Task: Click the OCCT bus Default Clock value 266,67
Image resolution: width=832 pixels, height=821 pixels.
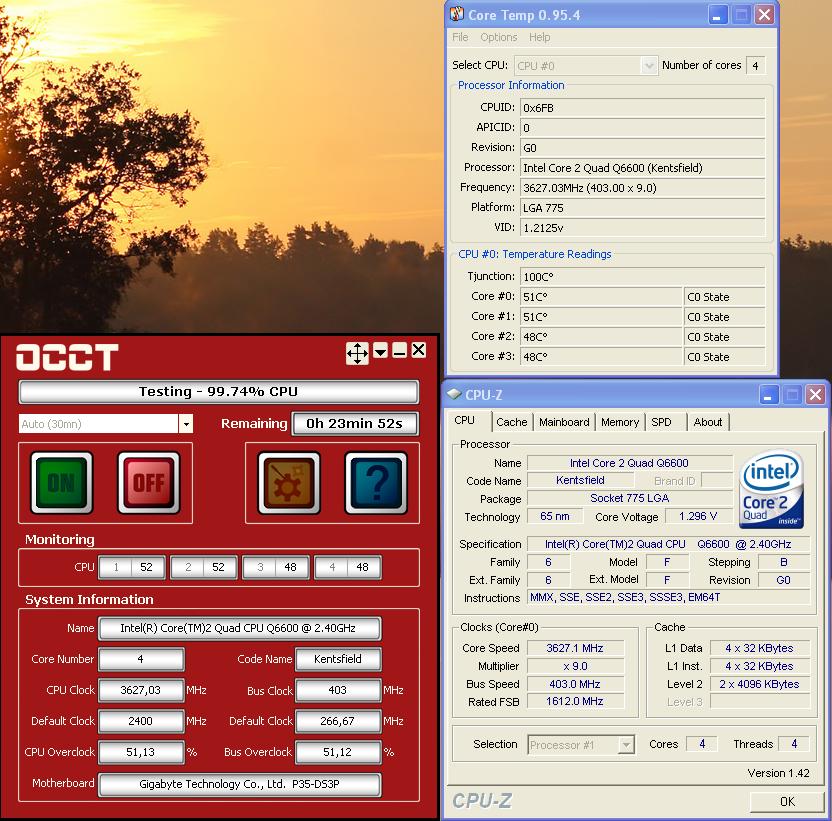Action: (x=339, y=721)
